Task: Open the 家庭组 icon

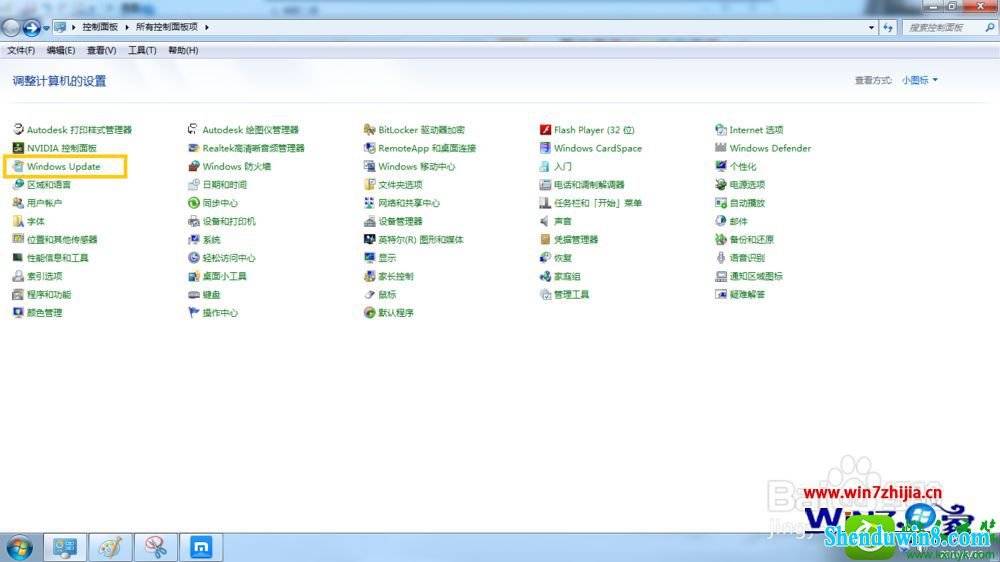Action: (545, 276)
